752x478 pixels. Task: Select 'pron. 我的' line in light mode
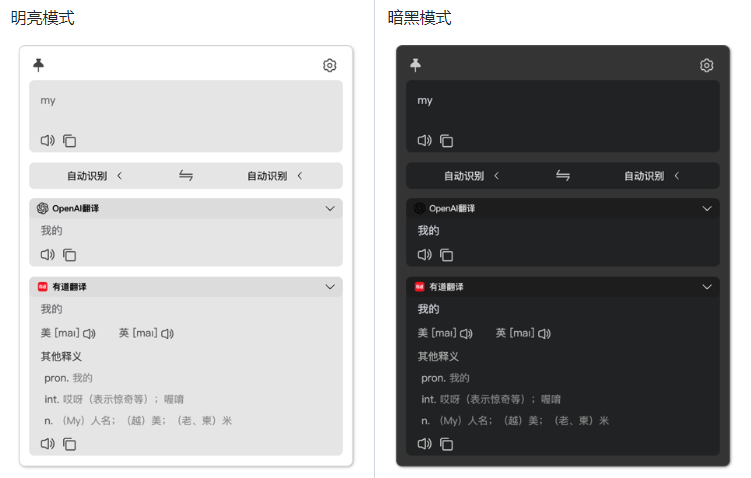point(68,378)
